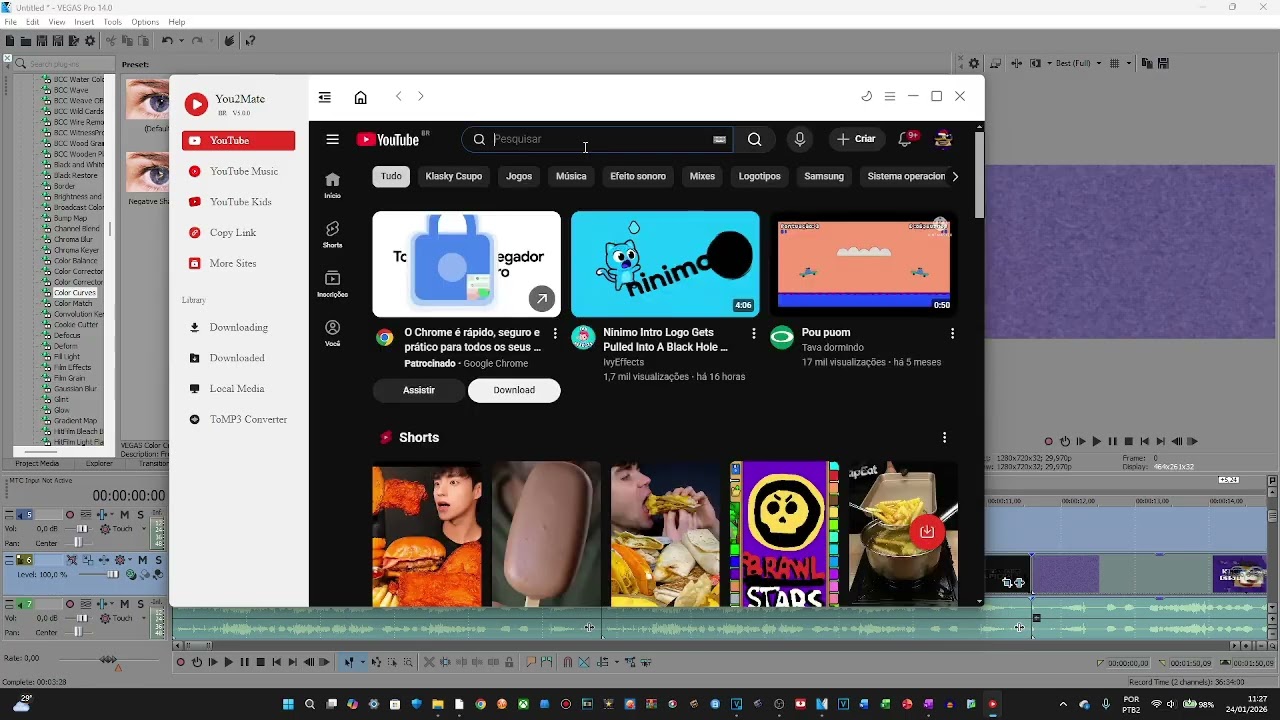
Task: Open Downloading in You2Mate library
Action: (x=239, y=327)
